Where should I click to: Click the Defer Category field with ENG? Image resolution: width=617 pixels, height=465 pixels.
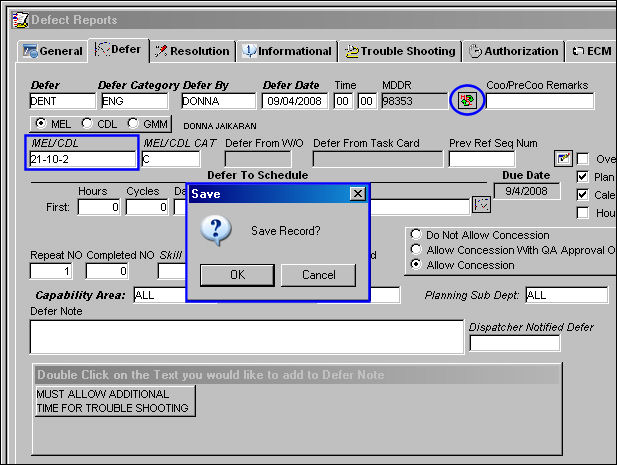coord(135,101)
